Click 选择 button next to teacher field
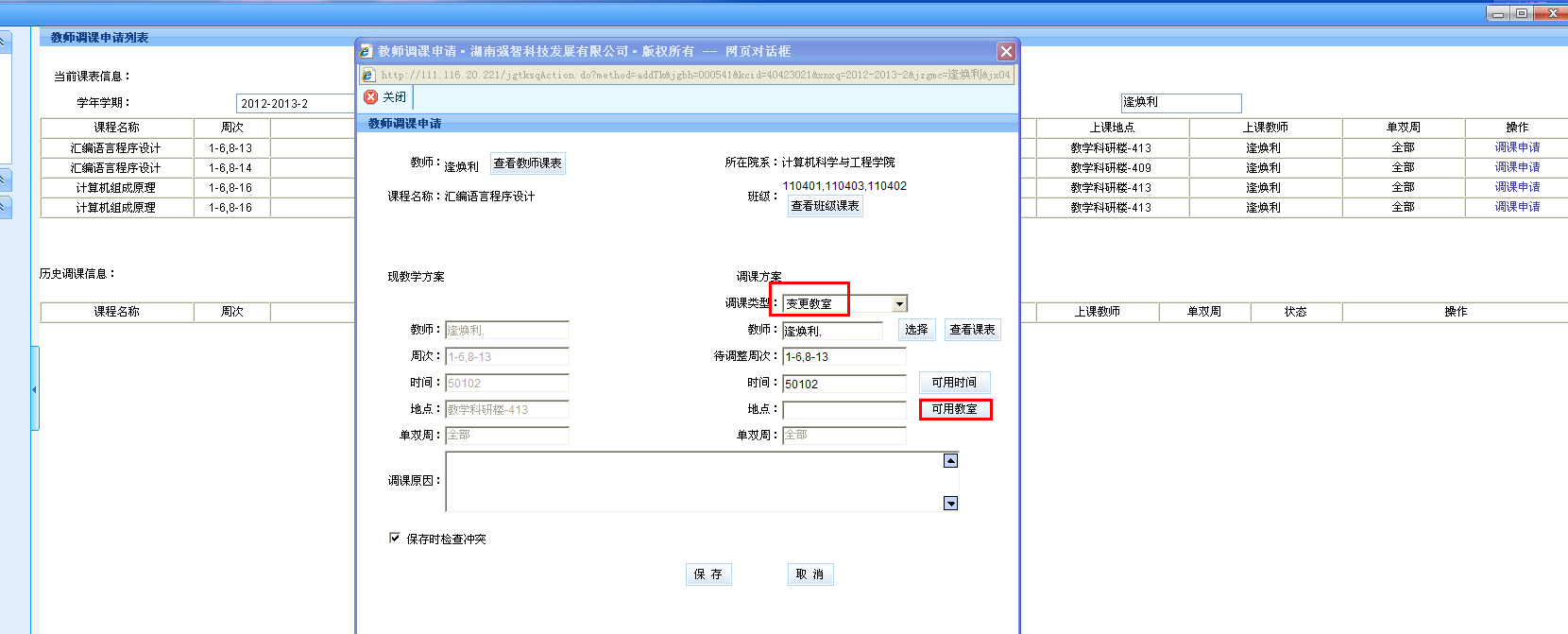The image size is (1568, 634). point(916,330)
